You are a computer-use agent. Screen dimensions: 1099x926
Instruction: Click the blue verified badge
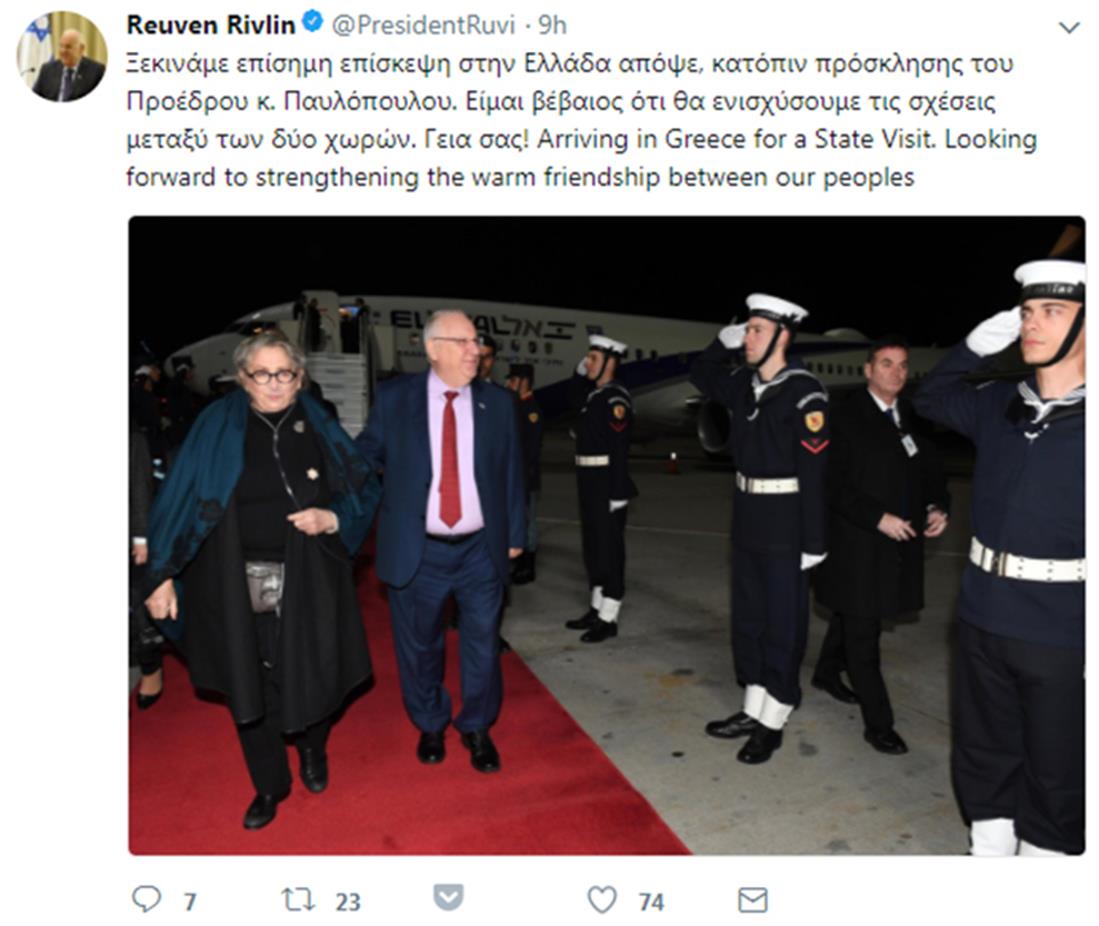coord(313,23)
